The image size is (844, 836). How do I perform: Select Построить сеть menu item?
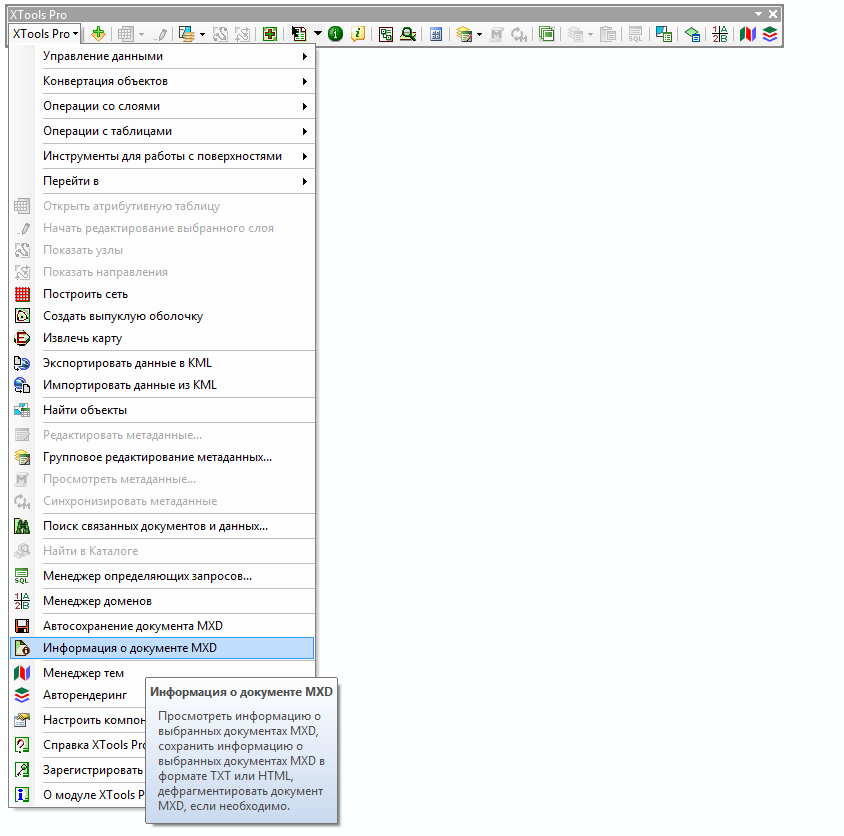tap(162, 294)
